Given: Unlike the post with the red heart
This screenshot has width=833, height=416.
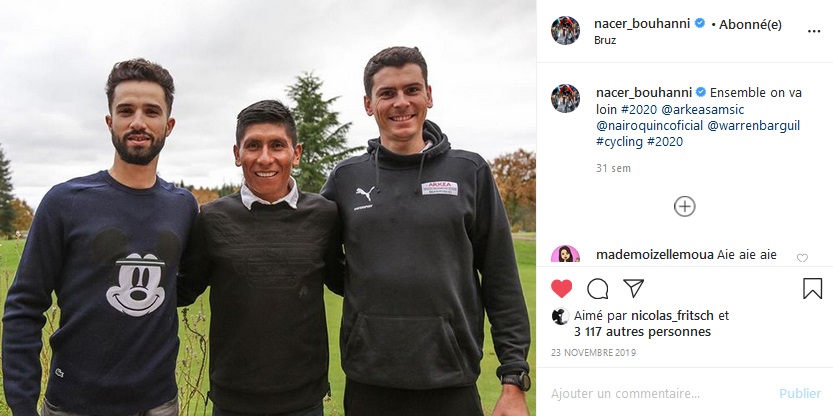Looking at the screenshot, I should (x=561, y=288).
